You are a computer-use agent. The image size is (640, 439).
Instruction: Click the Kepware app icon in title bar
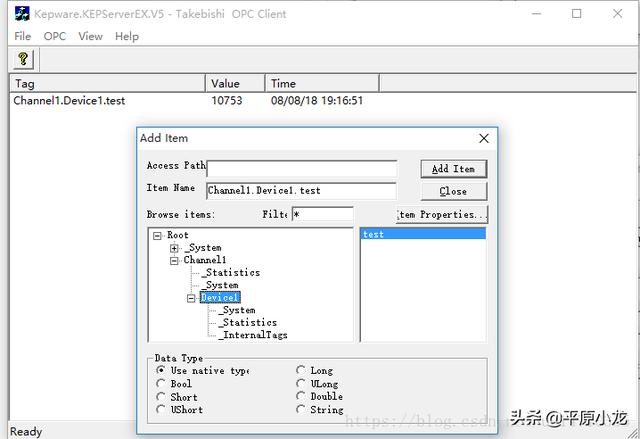pos(22,14)
